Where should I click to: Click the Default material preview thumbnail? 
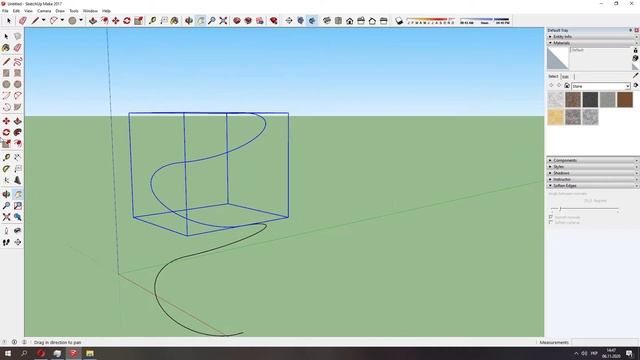tap(558, 58)
